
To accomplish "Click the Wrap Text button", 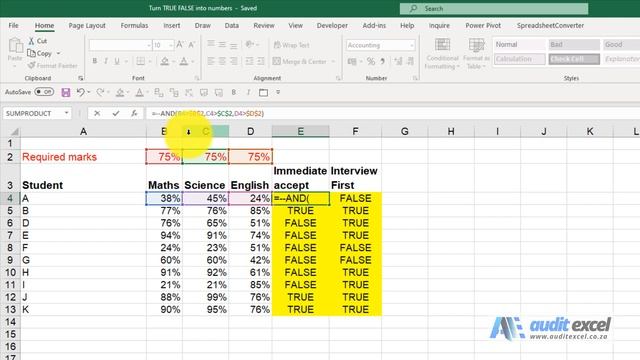I will coord(291,45).
